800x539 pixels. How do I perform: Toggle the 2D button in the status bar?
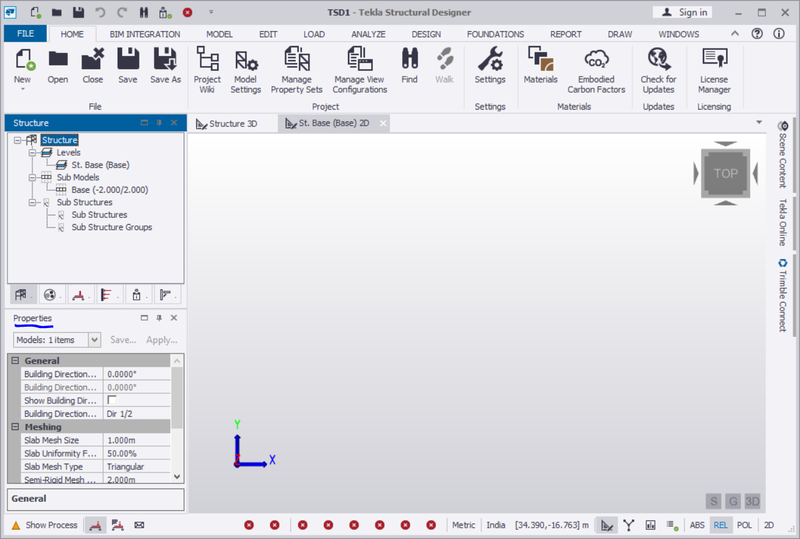[769, 525]
